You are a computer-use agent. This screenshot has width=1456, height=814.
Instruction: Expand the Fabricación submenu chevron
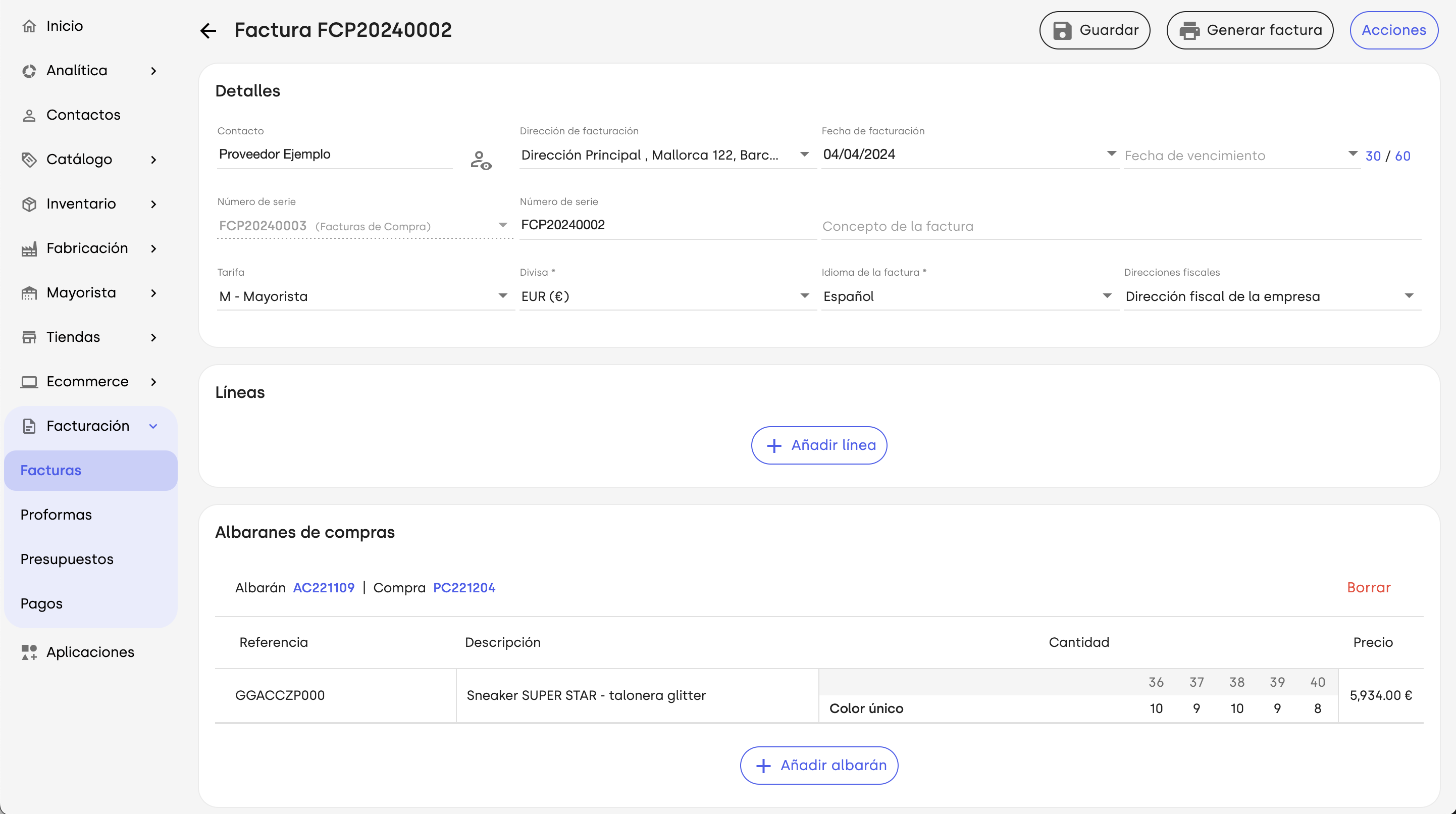[154, 249]
